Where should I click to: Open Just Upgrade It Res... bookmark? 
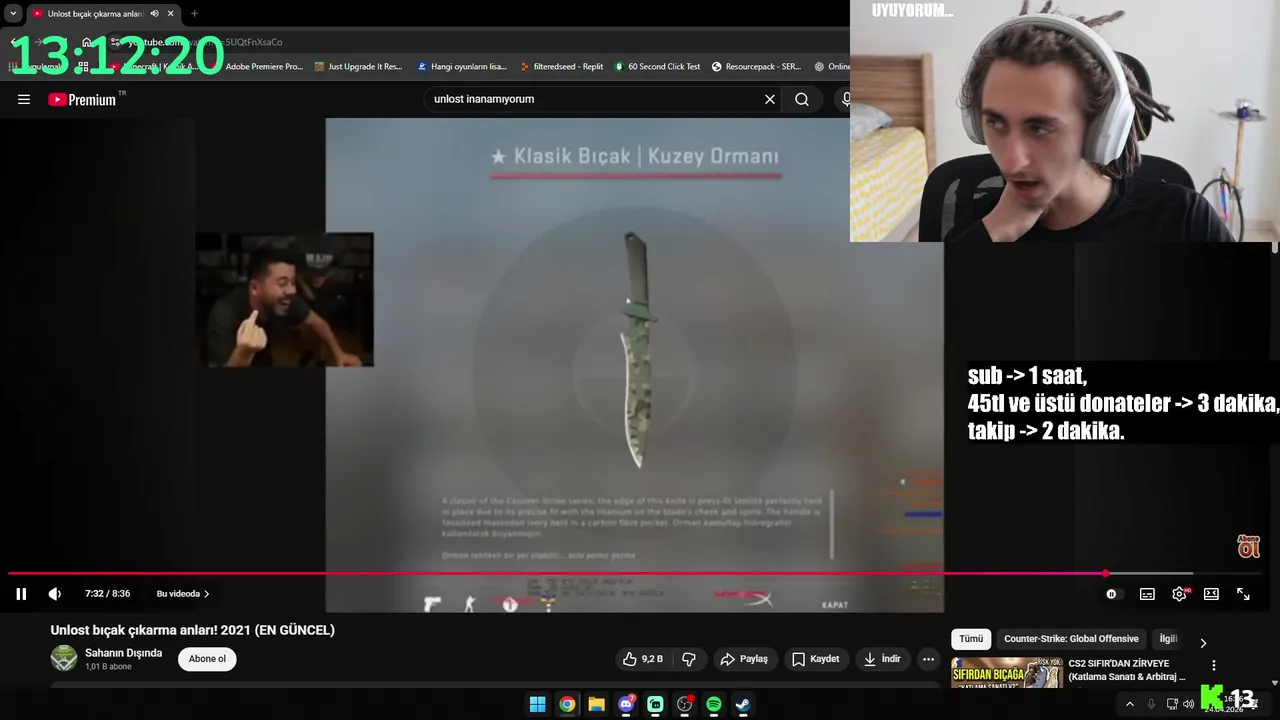tap(358, 67)
